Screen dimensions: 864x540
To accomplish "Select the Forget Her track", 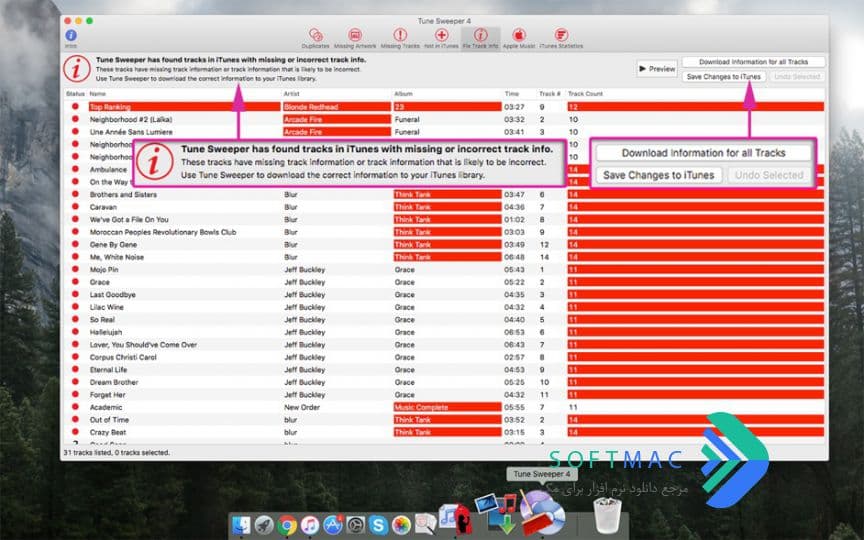I will click(108, 395).
